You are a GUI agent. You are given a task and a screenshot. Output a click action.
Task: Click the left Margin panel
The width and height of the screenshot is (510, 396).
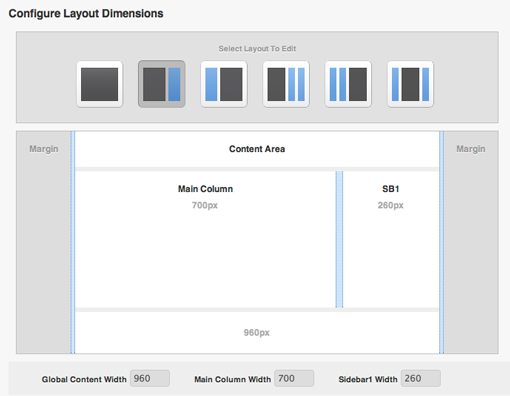point(43,242)
